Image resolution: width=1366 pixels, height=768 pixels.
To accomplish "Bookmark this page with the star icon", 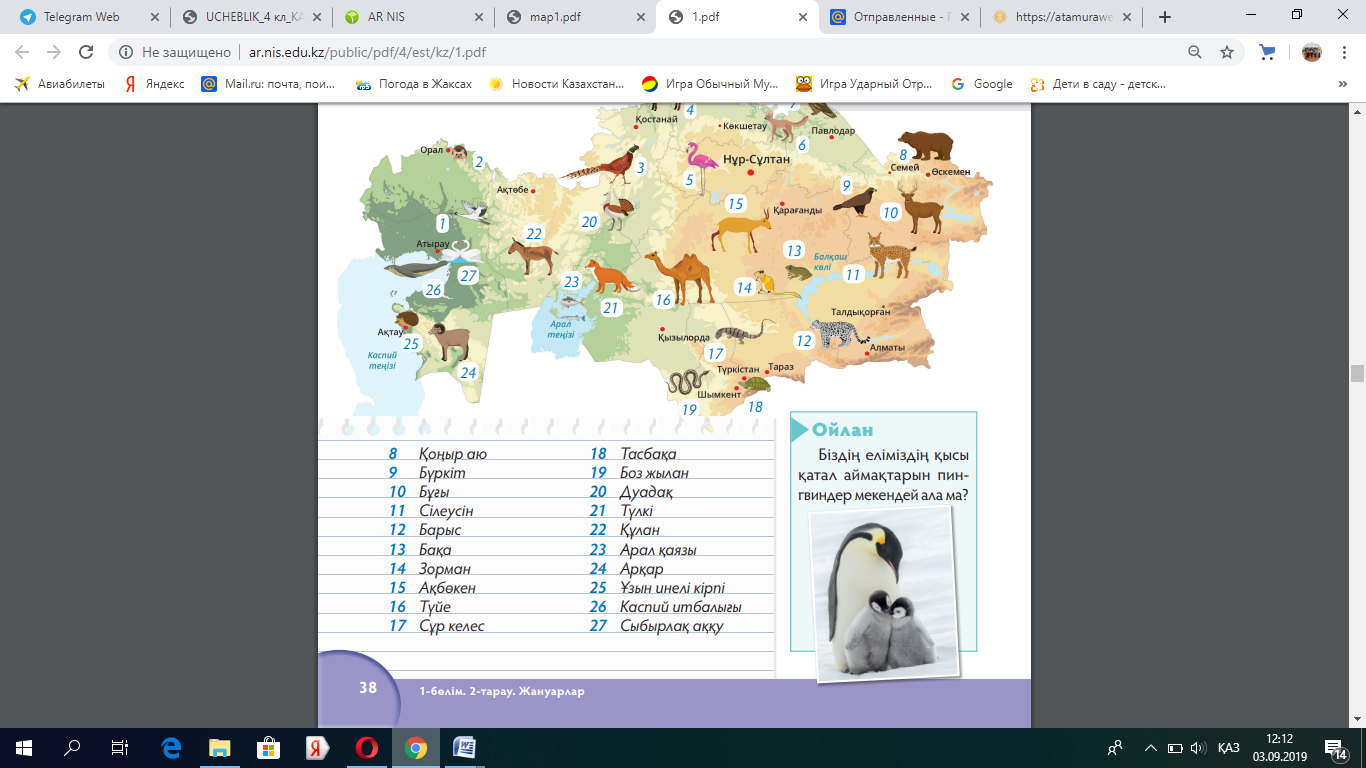I will coord(1226,52).
